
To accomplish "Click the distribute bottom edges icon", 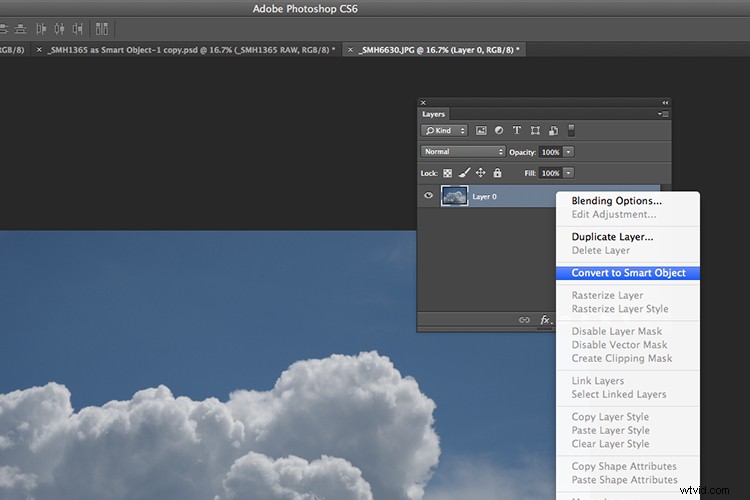I will [20, 29].
